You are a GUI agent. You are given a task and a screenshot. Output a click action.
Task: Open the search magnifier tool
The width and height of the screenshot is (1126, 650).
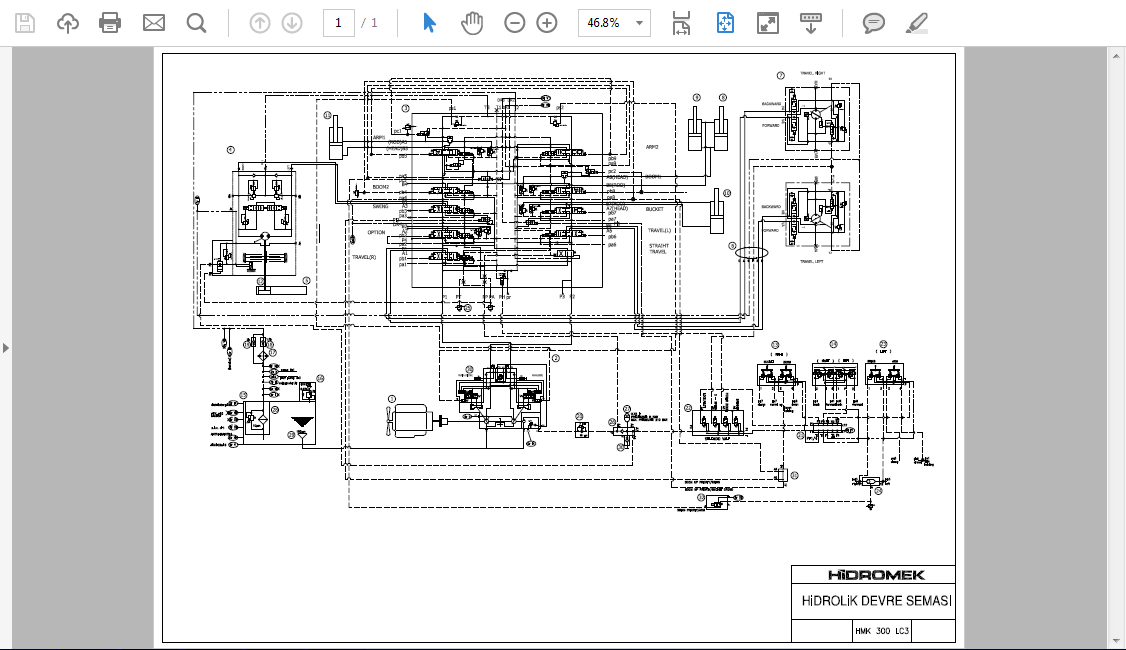(196, 23)
